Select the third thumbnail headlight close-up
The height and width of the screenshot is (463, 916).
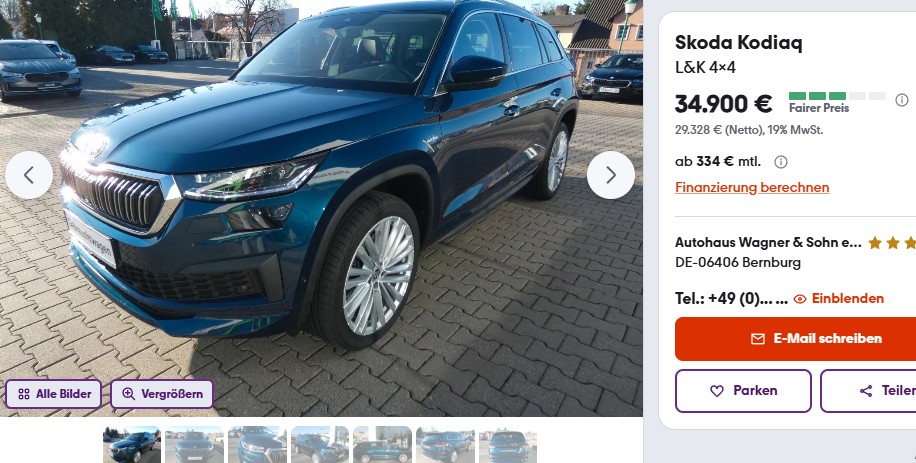(x=258, y=444)
